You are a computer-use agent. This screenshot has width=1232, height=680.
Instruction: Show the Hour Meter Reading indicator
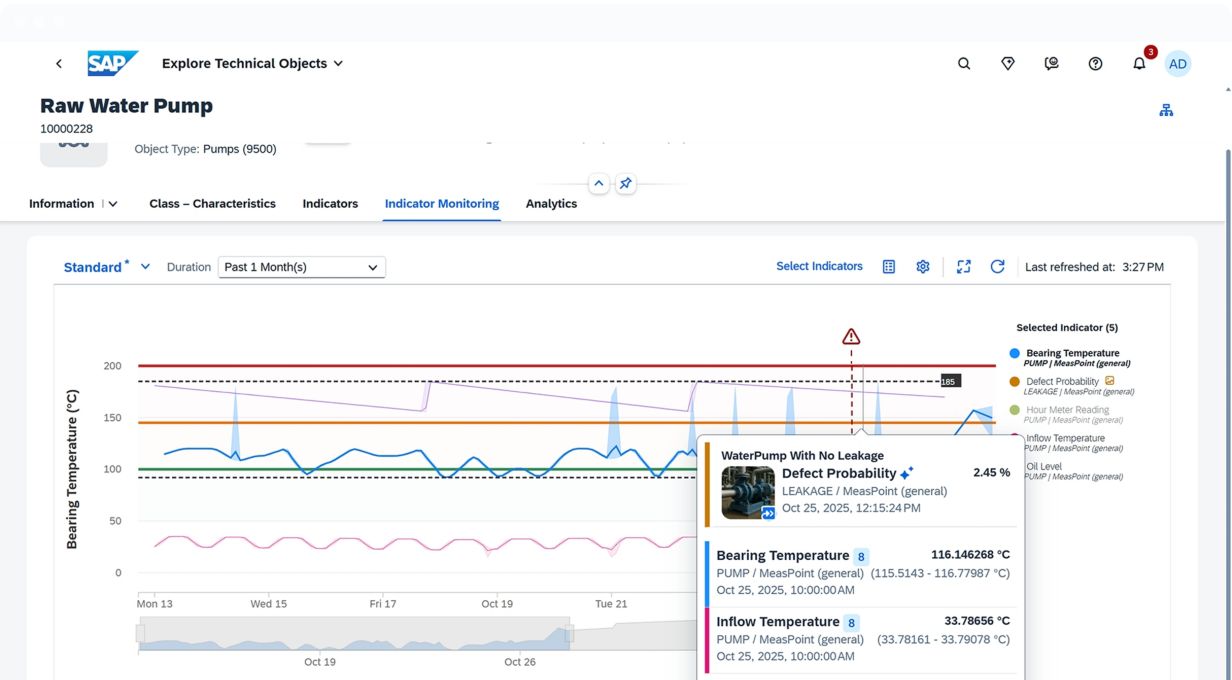click(1067, 410)
